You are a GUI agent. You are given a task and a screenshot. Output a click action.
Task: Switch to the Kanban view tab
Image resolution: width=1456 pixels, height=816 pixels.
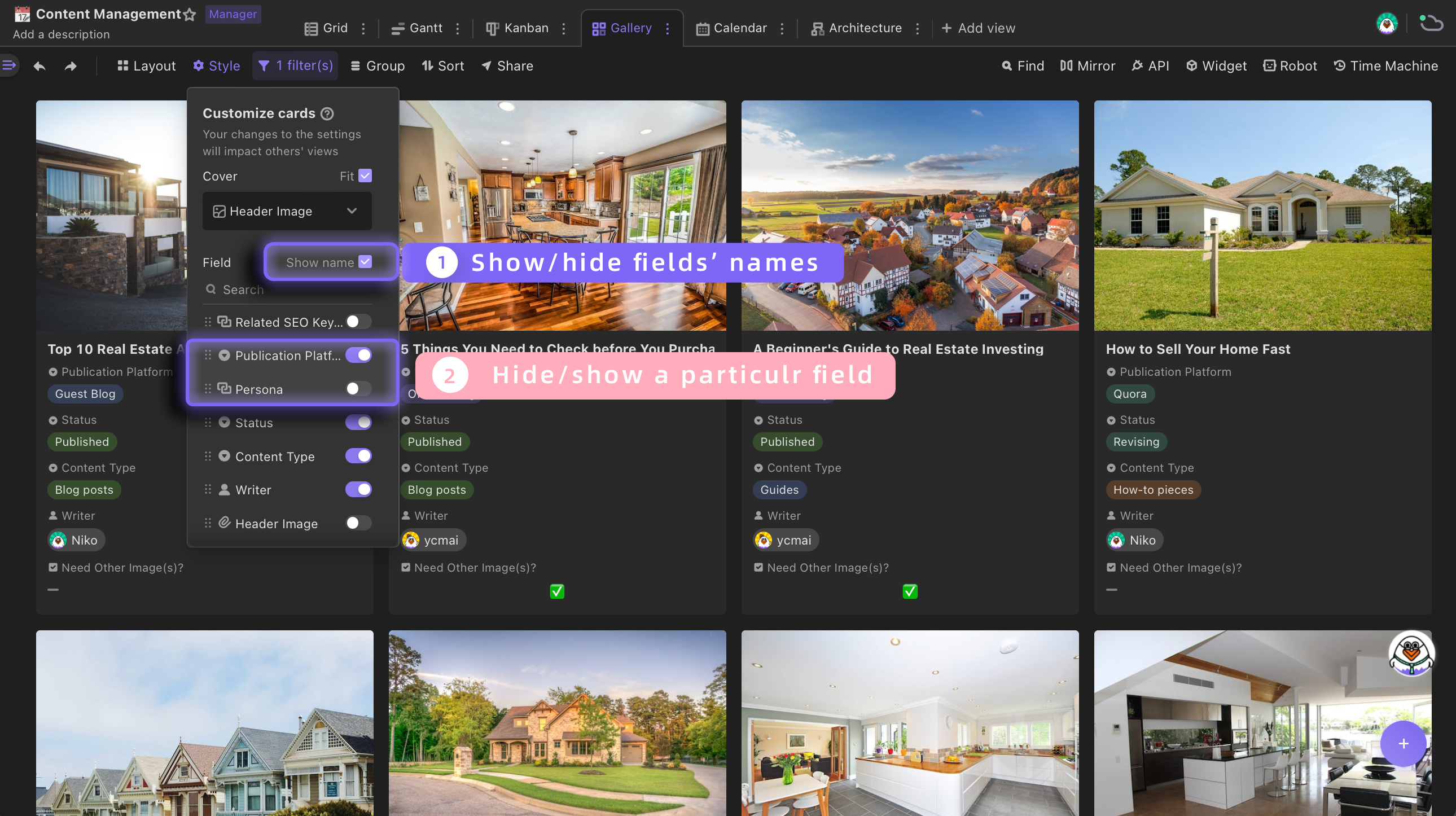tap(517, 28)
